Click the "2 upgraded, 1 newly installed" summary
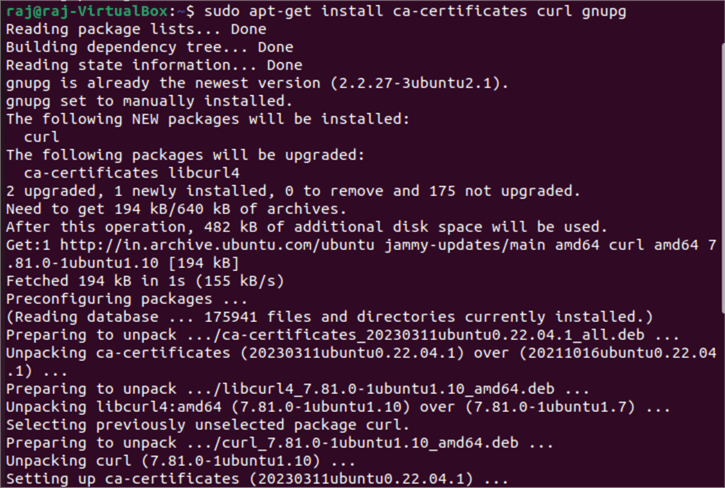 coord(292,191)
